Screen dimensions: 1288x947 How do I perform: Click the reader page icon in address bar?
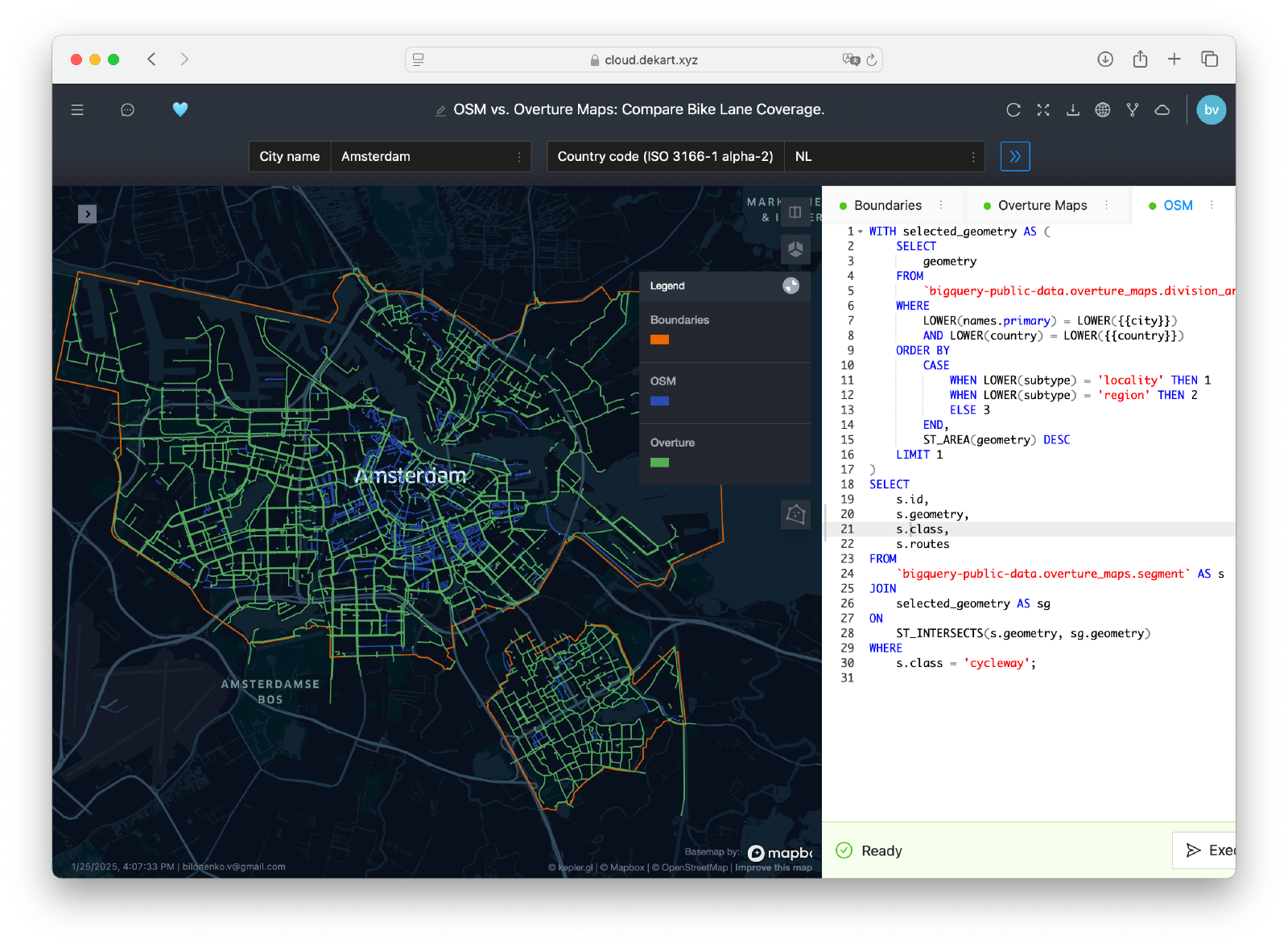[x=418, y=60]
